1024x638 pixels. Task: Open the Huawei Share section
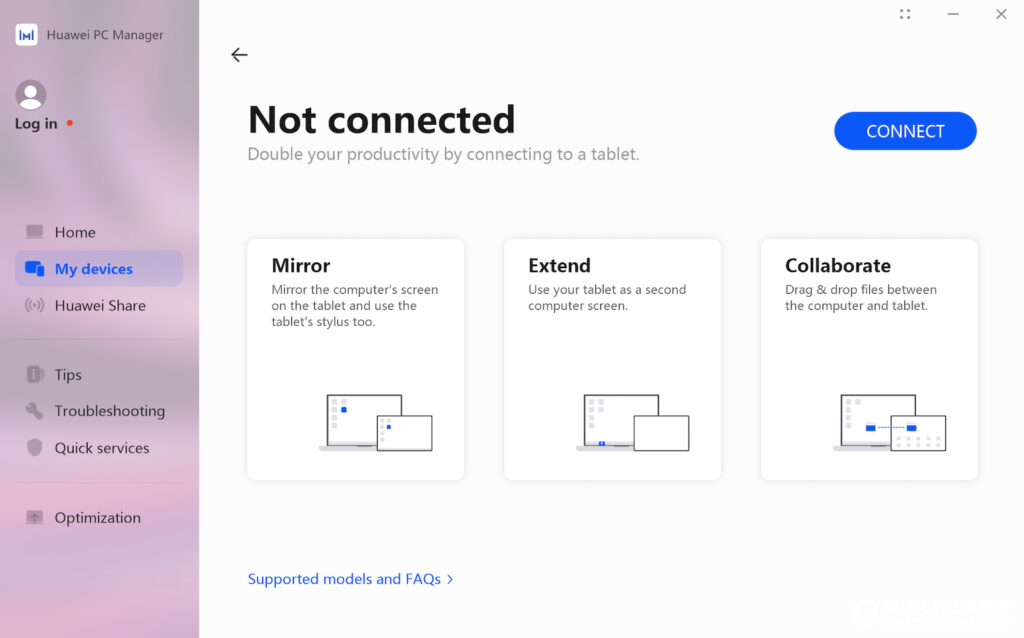click(99, 305)
